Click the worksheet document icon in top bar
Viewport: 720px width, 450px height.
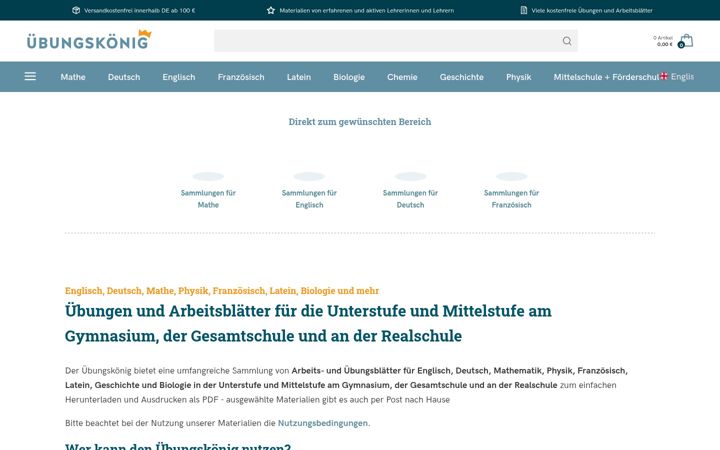coord(523,10)
